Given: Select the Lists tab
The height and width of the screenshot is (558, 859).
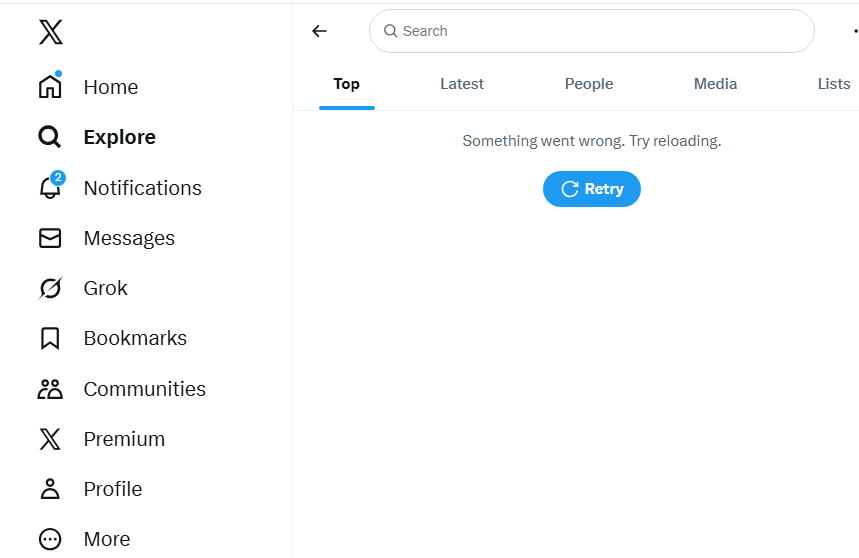Looking at the screenshot, I should pos(833,84).
